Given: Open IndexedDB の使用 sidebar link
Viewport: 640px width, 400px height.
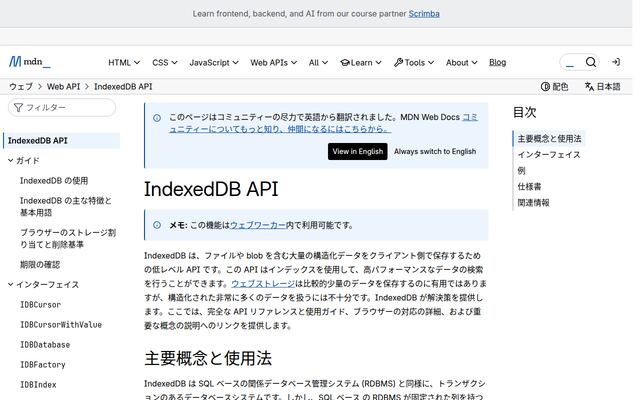Looking at the screenshot, I should pyautogui.click(x=54, y=180).
